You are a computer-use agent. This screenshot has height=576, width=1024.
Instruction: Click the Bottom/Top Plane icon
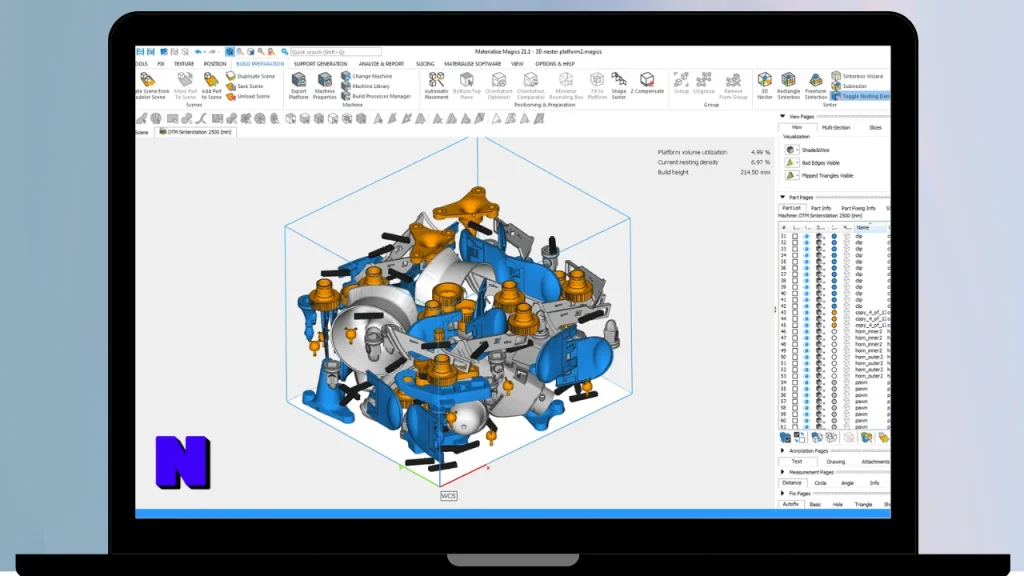coord(466,80)
